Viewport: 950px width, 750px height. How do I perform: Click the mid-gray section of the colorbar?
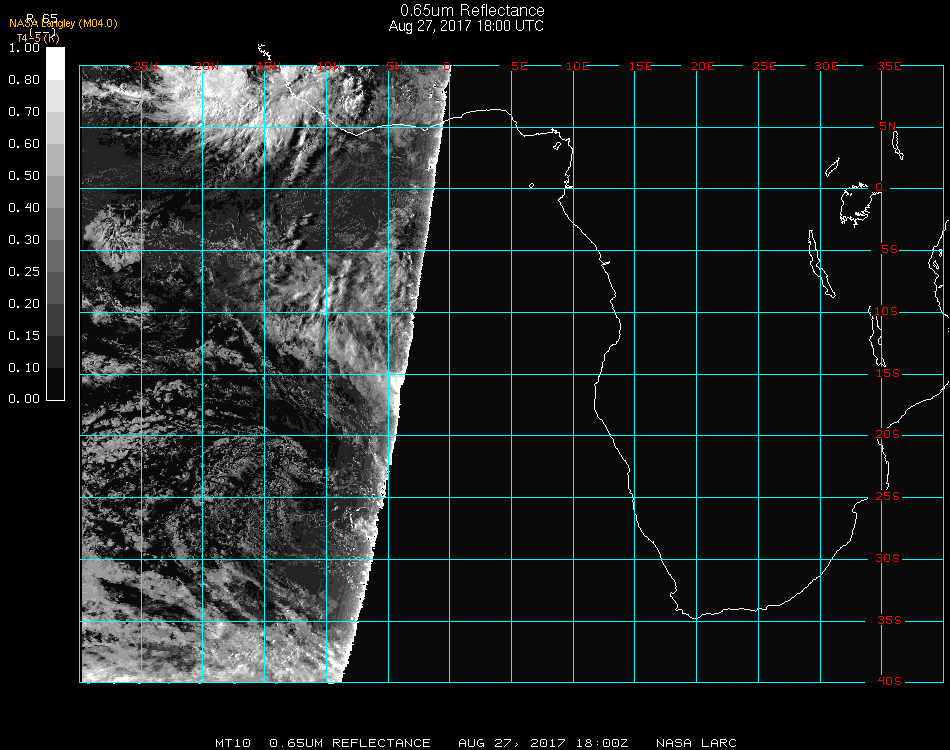tap(55, 224)
